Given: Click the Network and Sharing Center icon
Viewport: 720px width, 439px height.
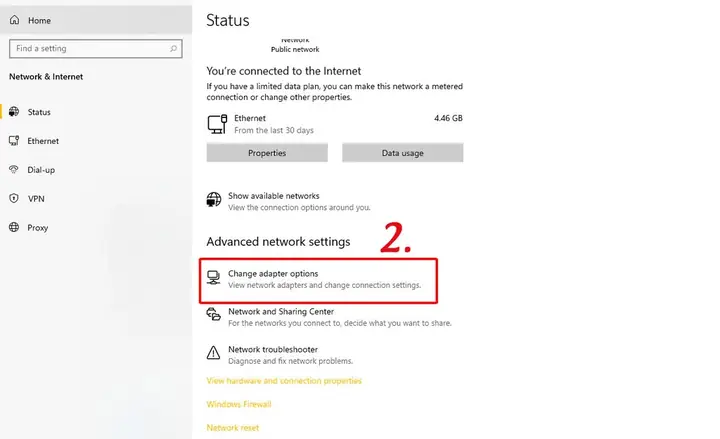Looking at the screenshot, I should 214,314.
